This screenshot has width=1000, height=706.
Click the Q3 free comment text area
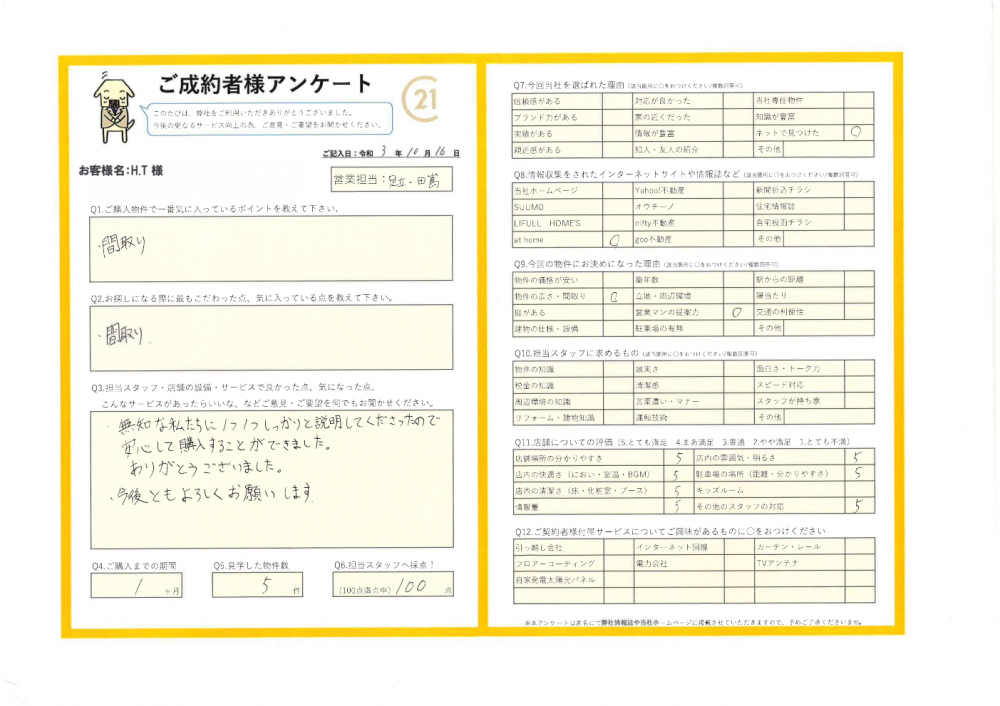tap(270, 478)
